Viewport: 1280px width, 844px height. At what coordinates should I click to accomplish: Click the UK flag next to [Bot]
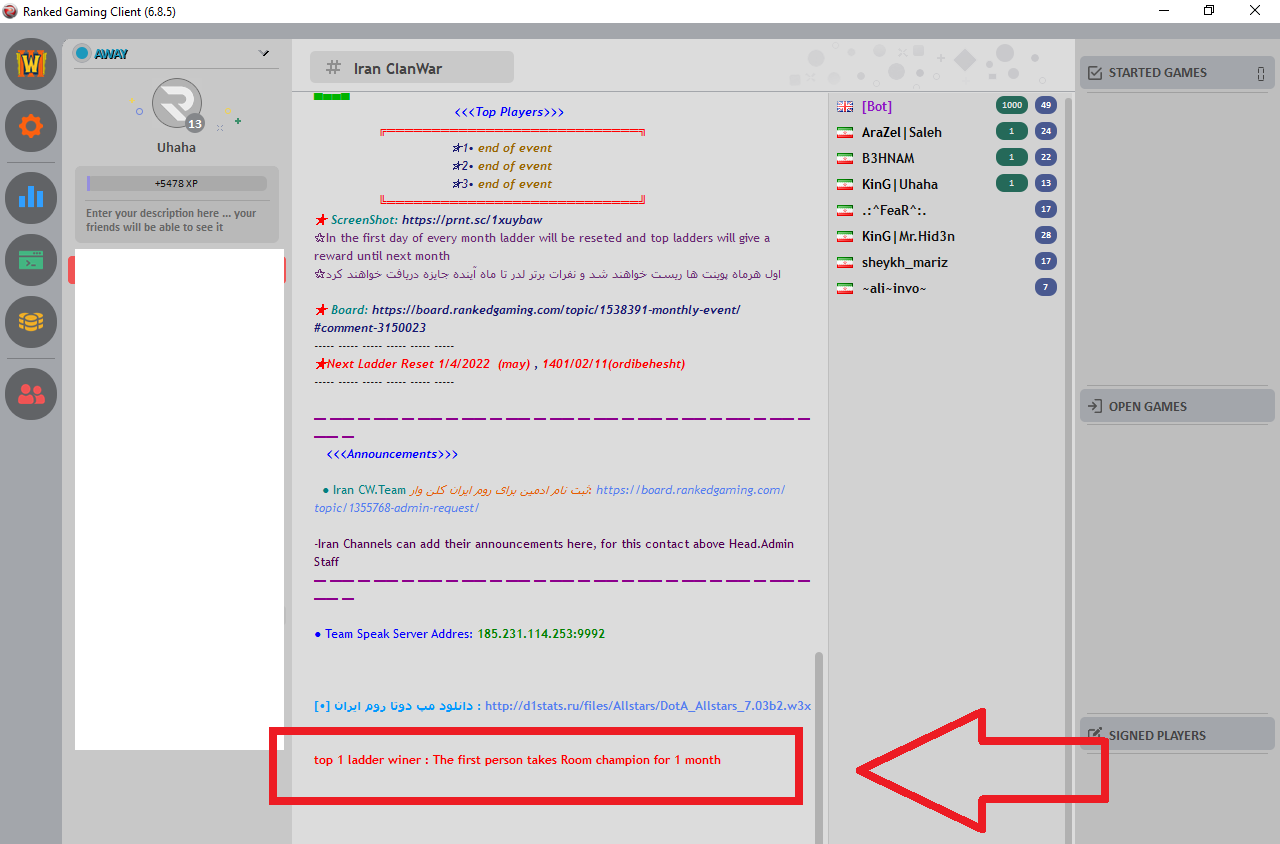pos(845,106)
